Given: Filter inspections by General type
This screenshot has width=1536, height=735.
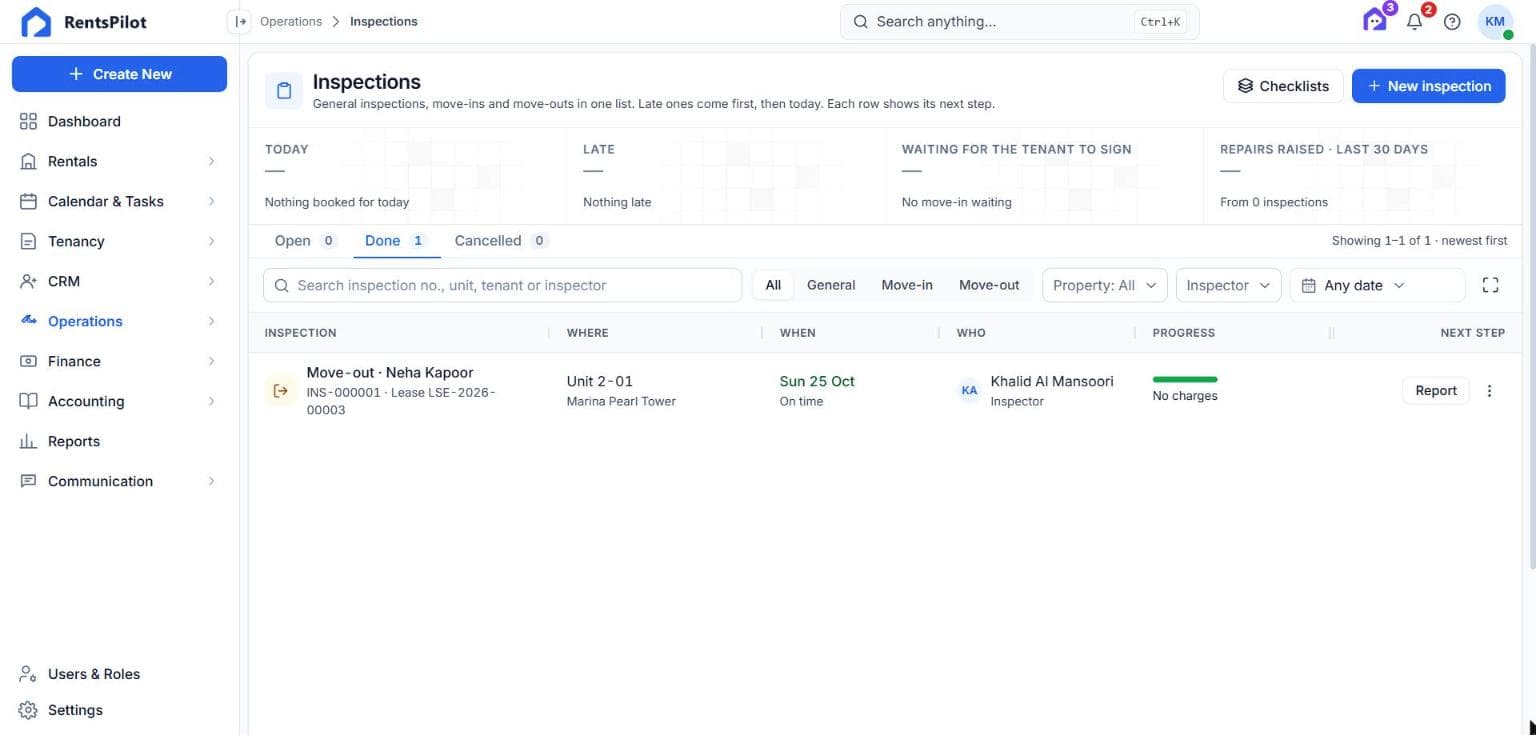Looking at the screenshot, I should pyautogui.click(x=831, y=285).
